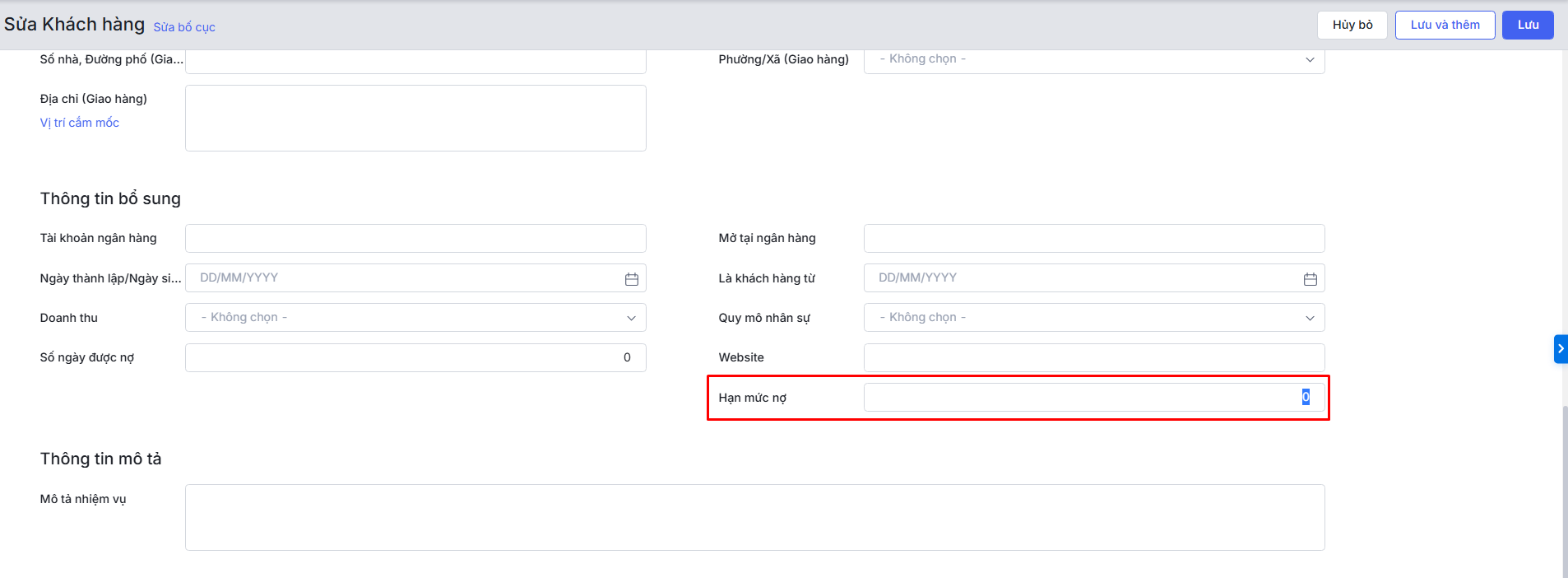
Task: Focus the Mở tại ngân hàng field
Action: click(1093, 239)
